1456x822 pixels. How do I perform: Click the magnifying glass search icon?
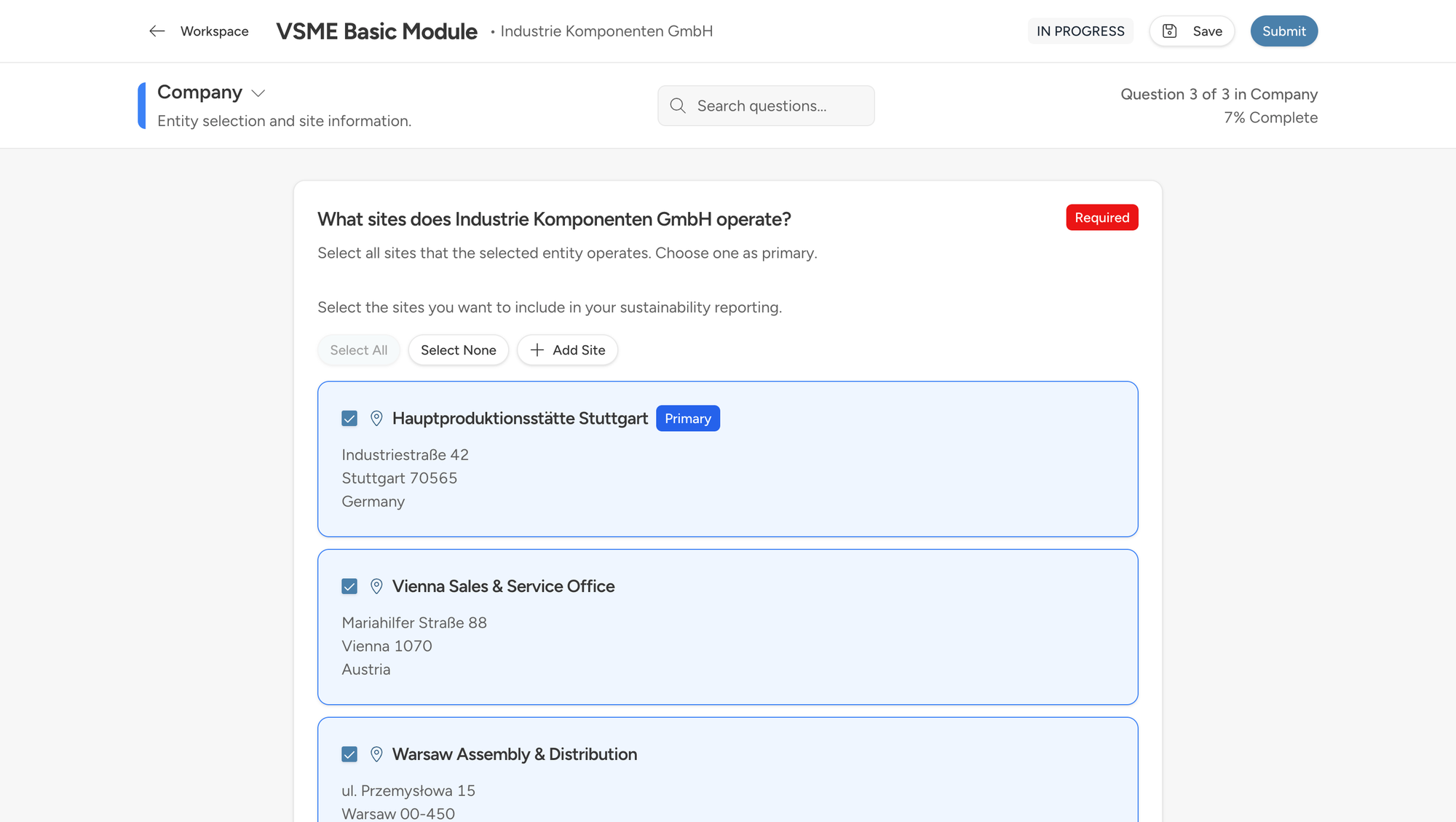pyautogui.click(x=678, y=106)
